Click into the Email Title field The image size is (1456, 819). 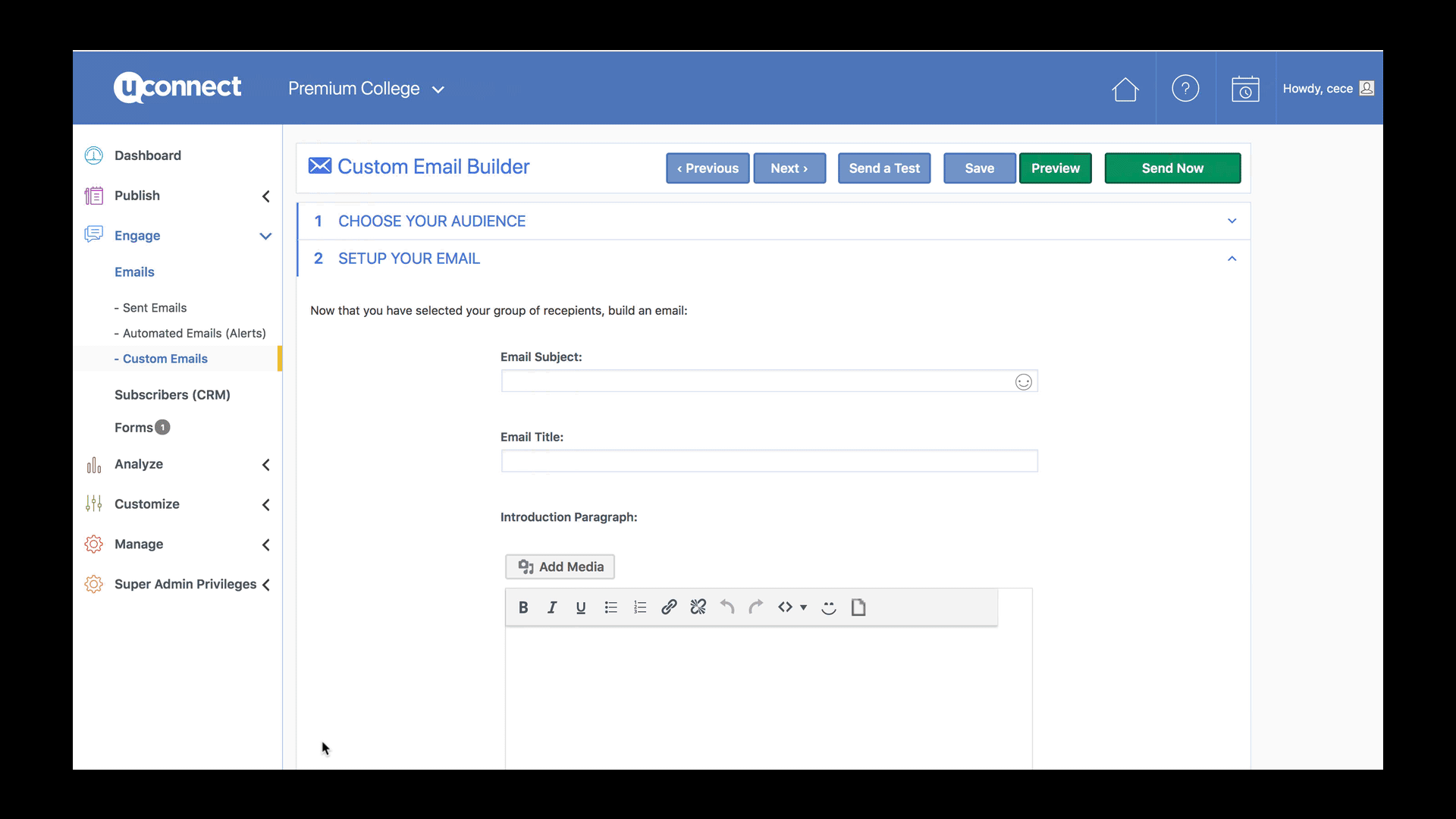769,461
